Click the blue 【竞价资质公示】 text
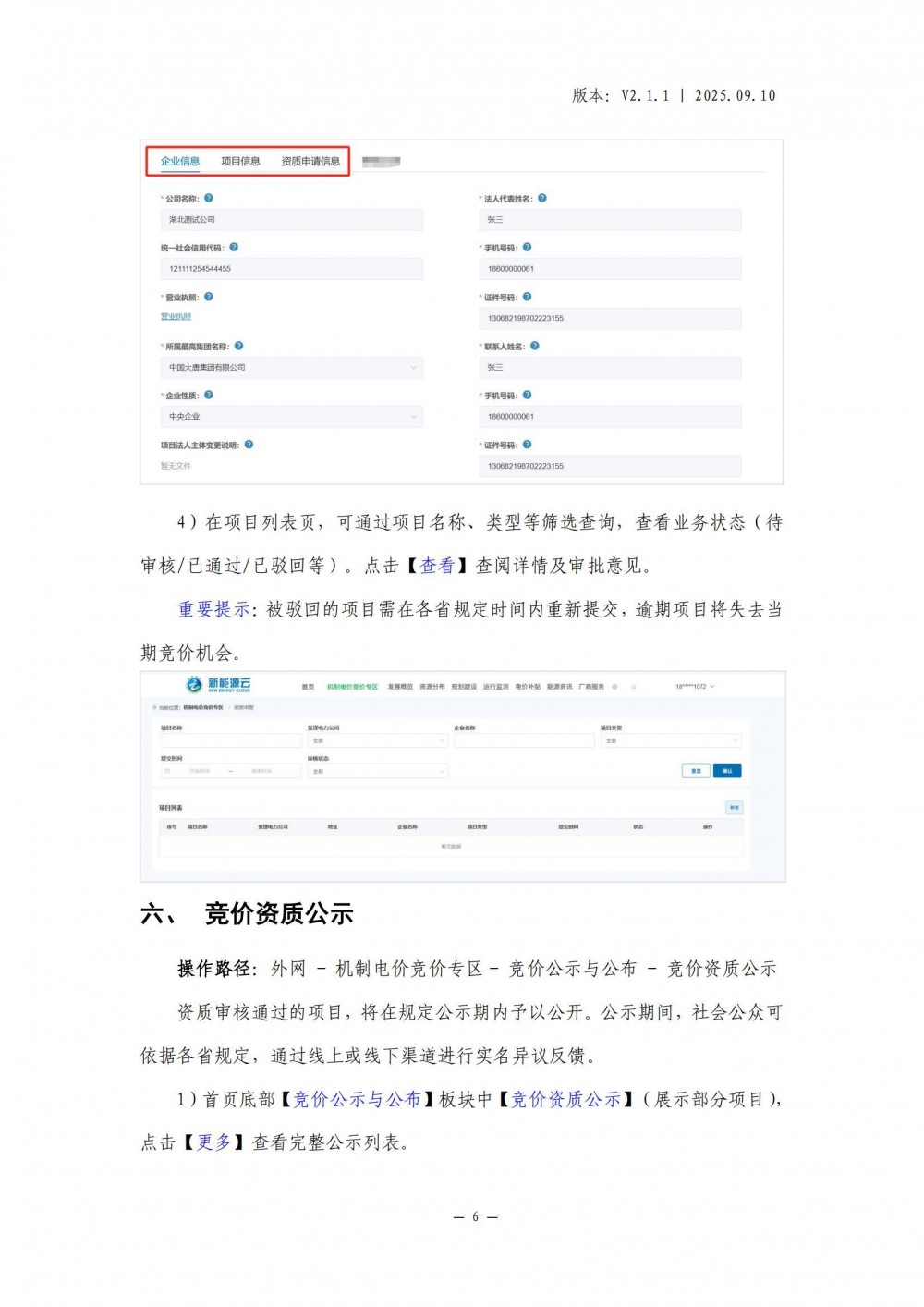924x1307 pixels. pos(566,1099)
